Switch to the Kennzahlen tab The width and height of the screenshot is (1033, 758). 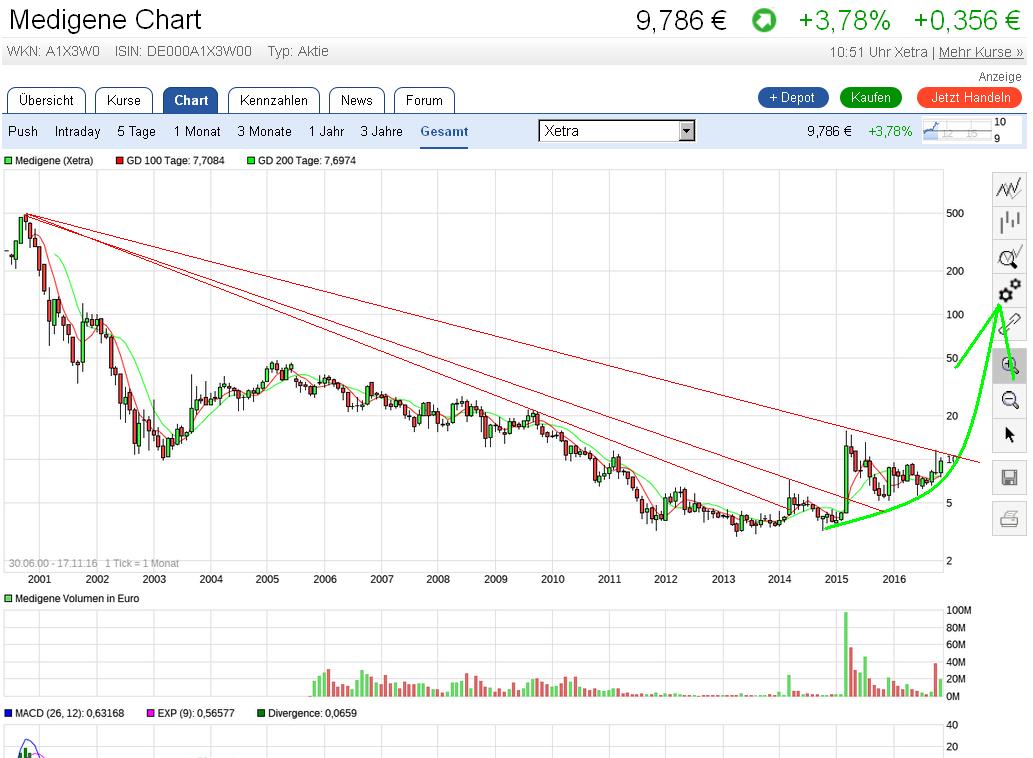pos(273,100)
